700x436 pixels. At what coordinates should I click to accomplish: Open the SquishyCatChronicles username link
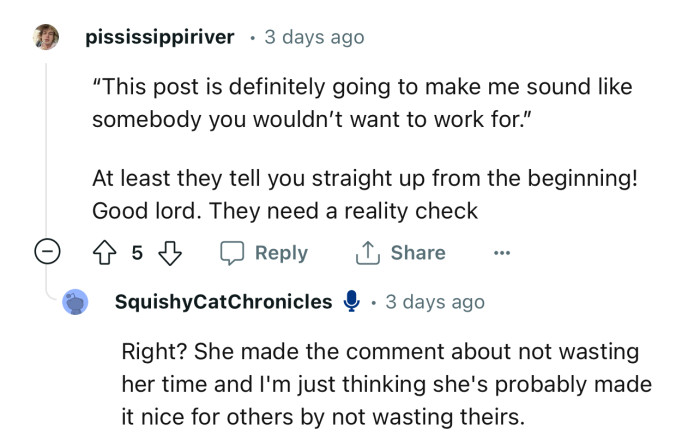point(223,302)
